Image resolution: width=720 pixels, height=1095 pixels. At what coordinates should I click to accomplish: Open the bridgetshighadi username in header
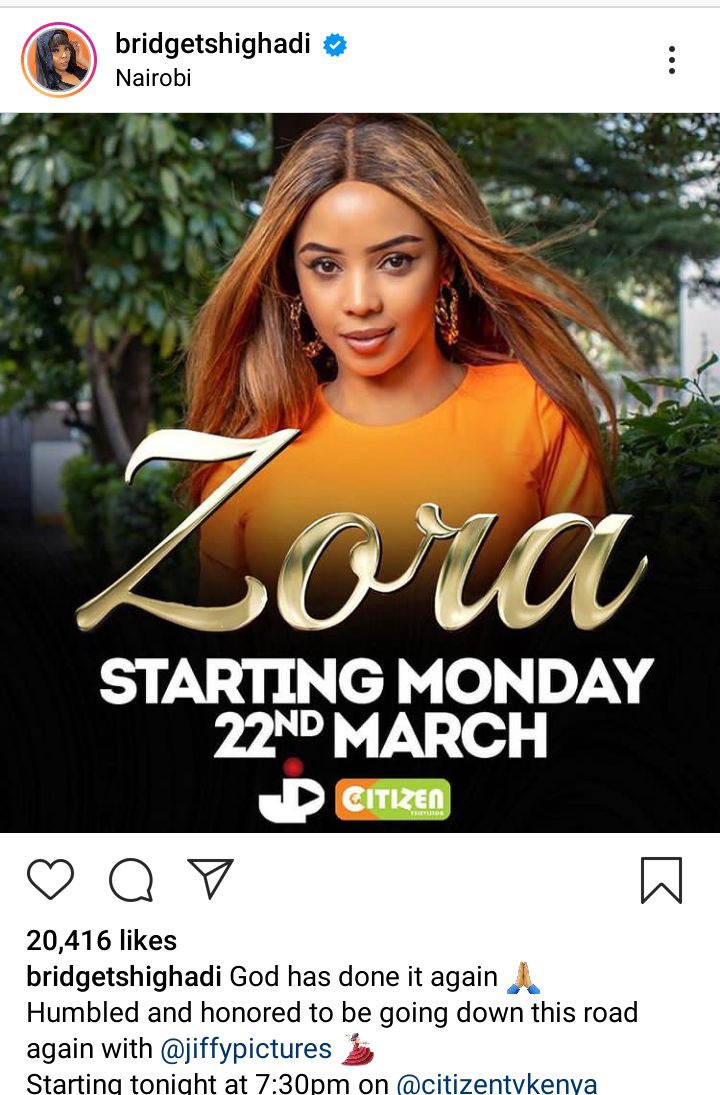212,44
